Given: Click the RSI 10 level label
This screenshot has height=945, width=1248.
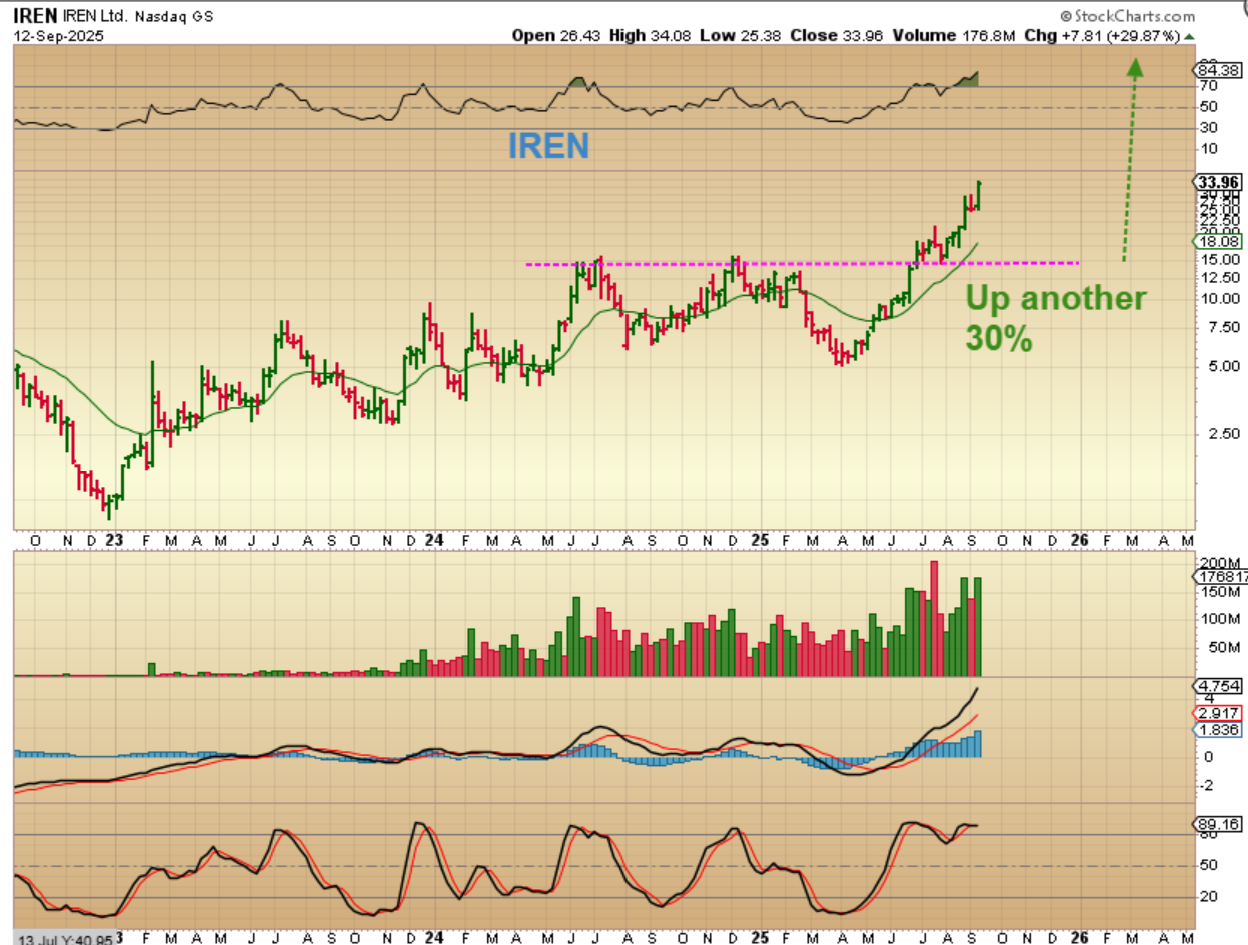Looking at the screenshot, I should tap(1208, 149).
